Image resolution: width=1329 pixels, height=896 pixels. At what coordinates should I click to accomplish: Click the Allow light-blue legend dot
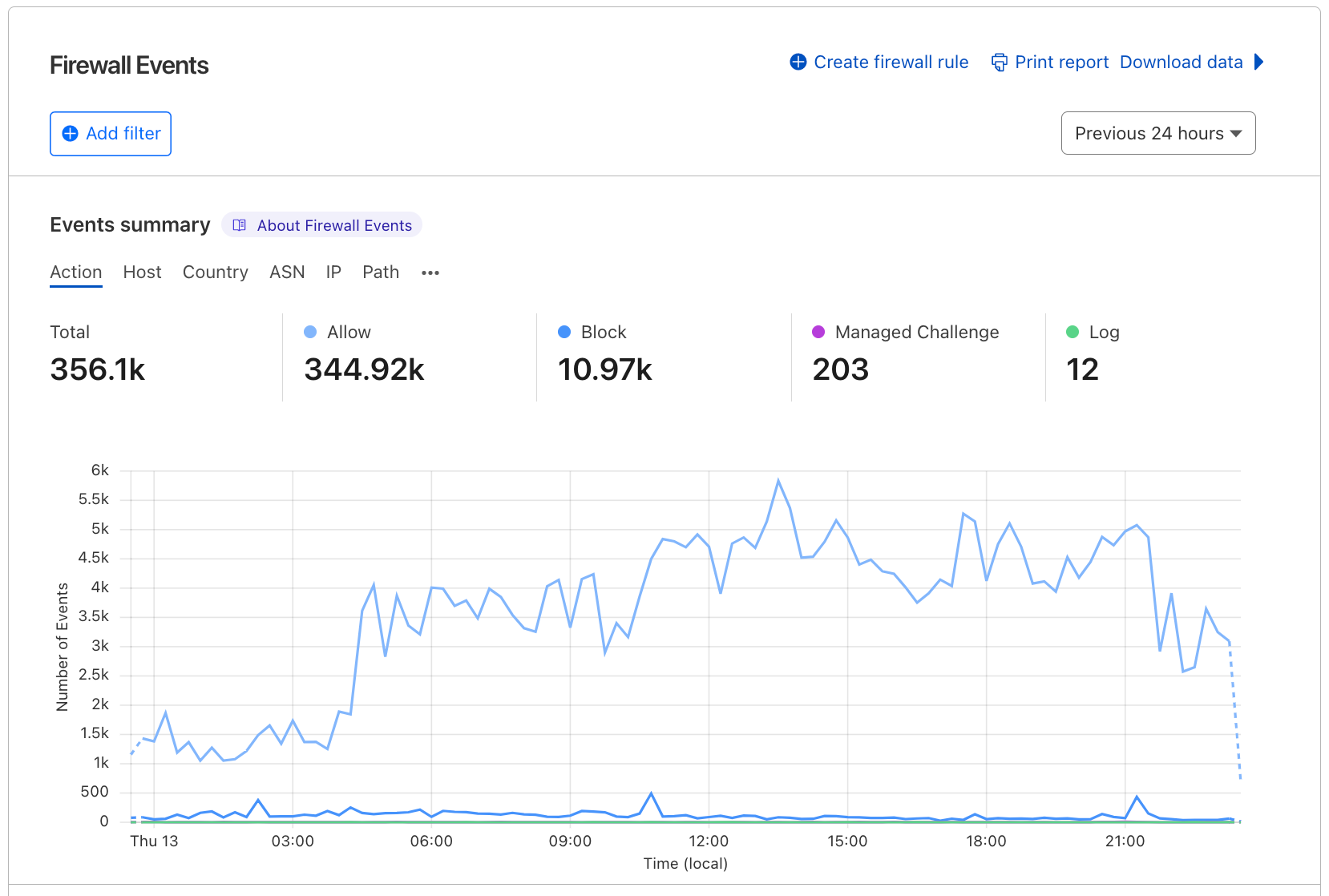310,332
